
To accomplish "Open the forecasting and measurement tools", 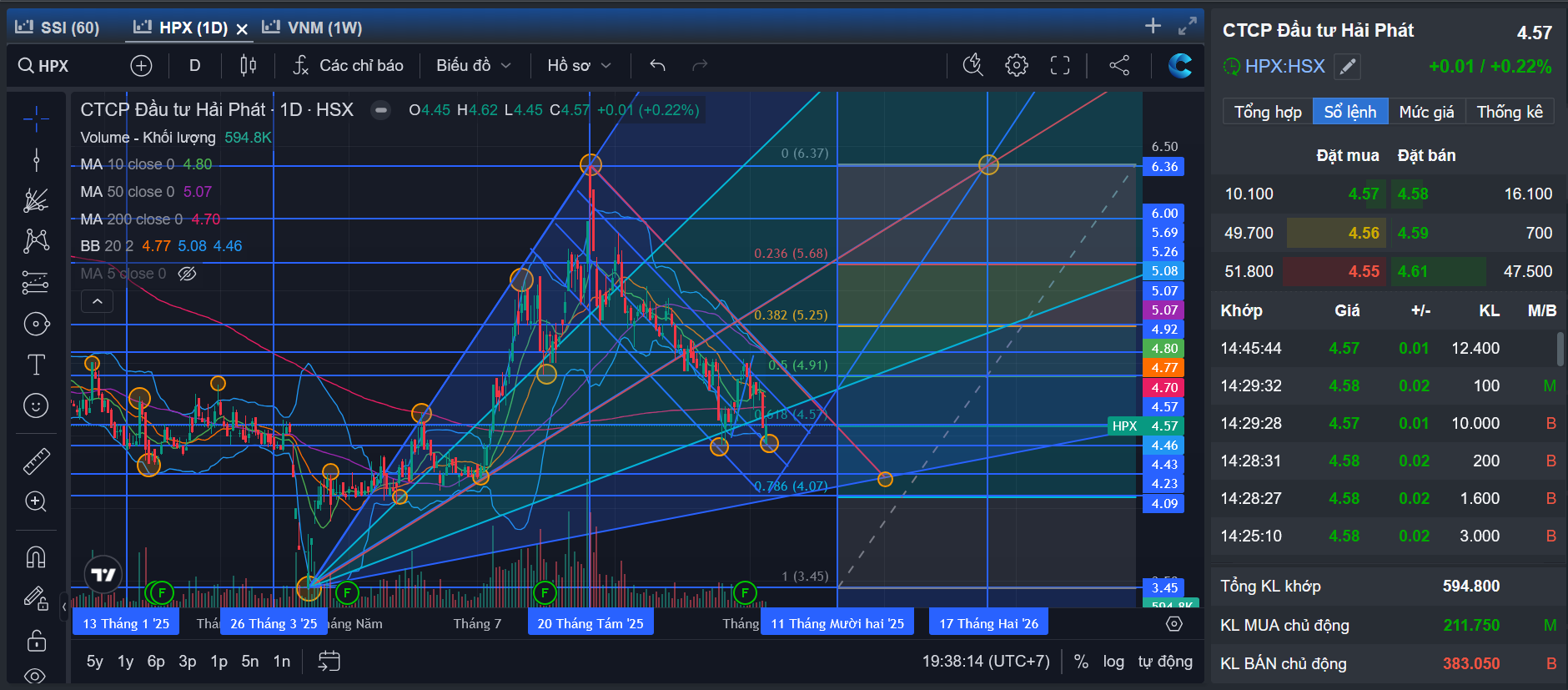I will 36,283.
